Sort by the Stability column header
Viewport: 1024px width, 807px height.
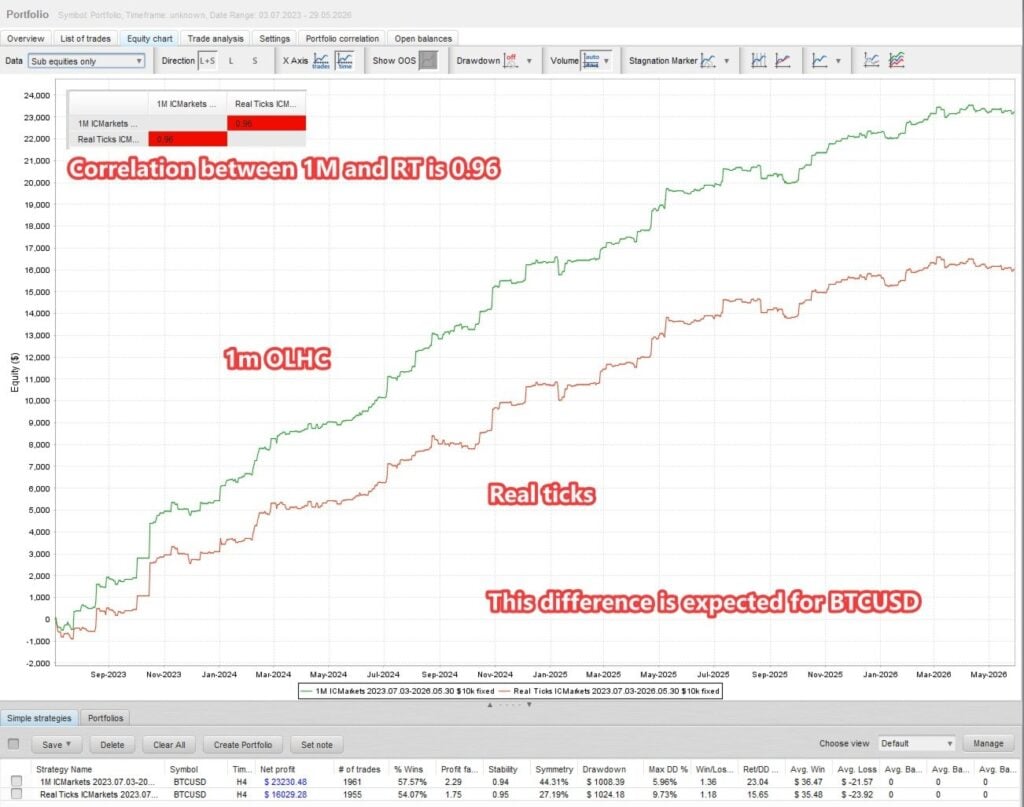[503, 769]
